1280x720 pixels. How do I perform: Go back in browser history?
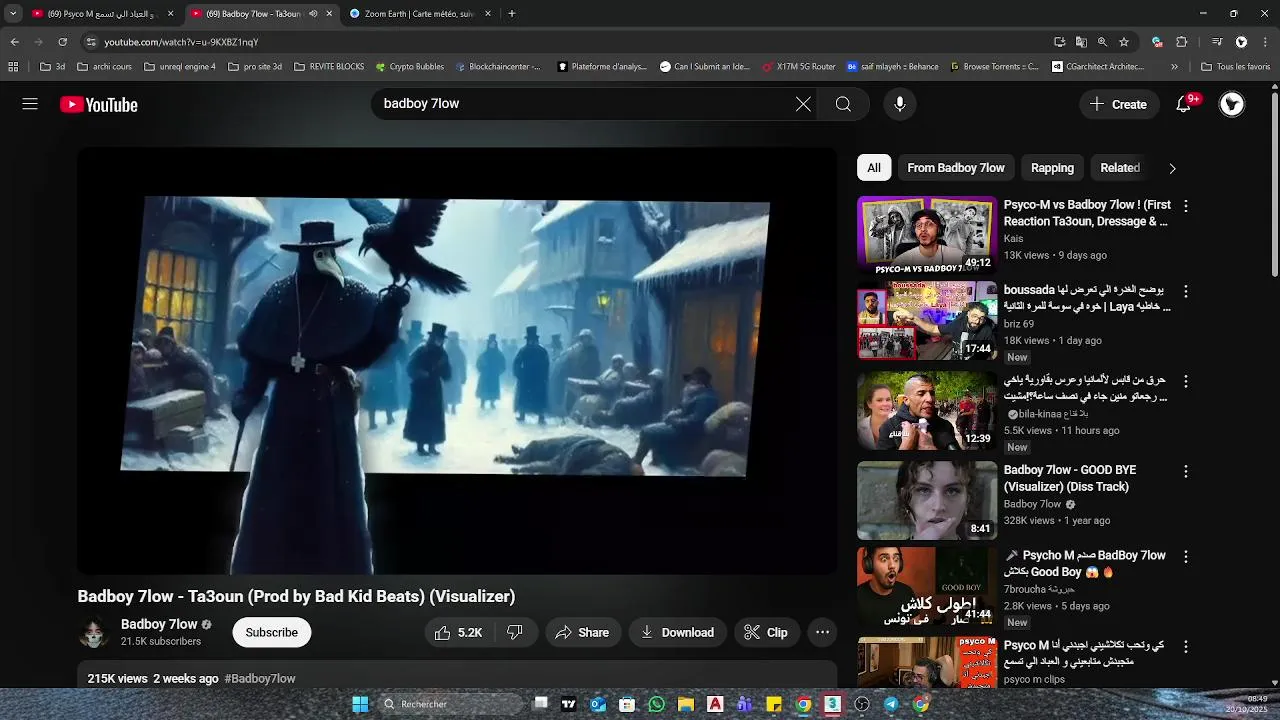coord(14,42)
